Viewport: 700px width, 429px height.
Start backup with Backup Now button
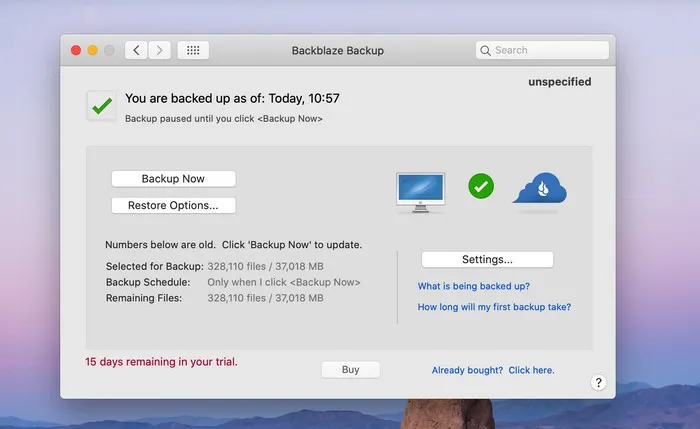[173, 179]
